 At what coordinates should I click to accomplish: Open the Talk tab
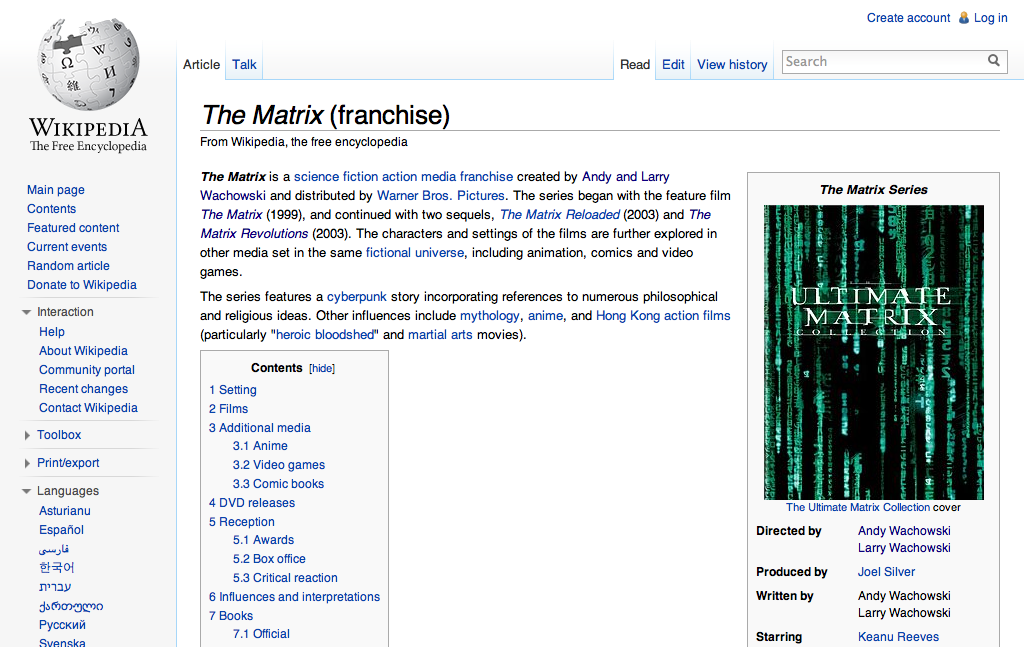point(244,65)
